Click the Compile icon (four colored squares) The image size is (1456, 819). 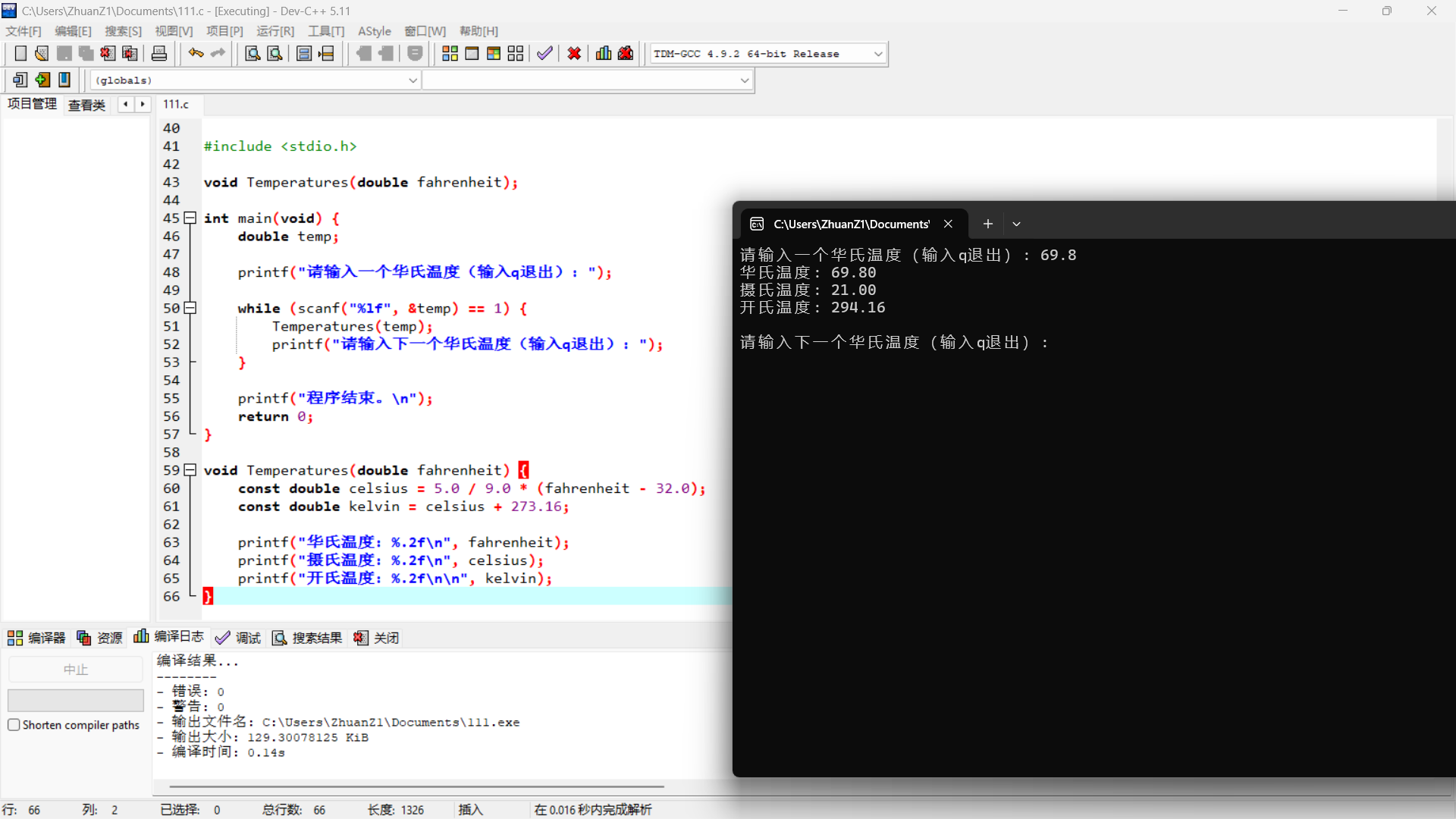450,54
